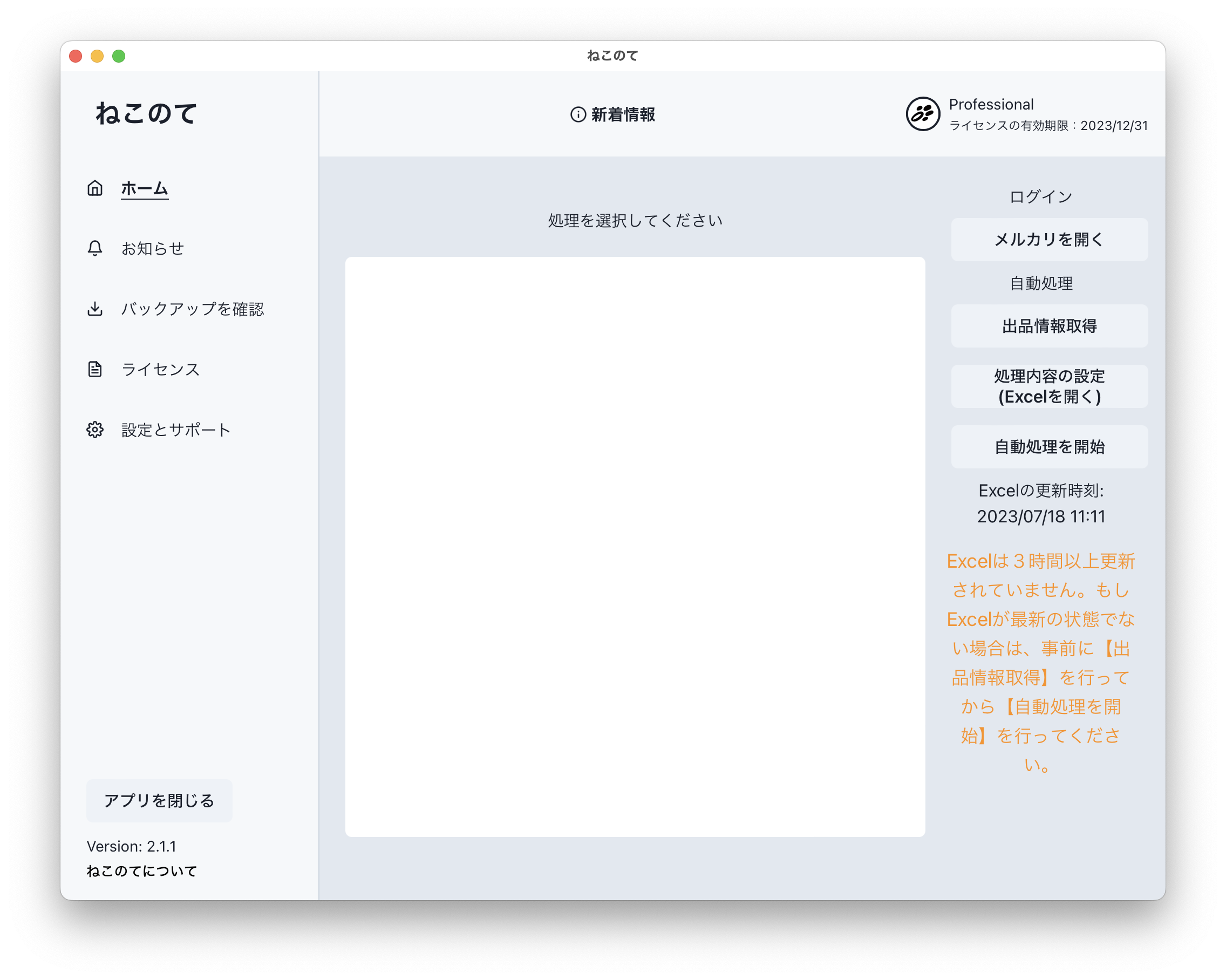Click the info circle icon beside 新着情報

point(578,114)
